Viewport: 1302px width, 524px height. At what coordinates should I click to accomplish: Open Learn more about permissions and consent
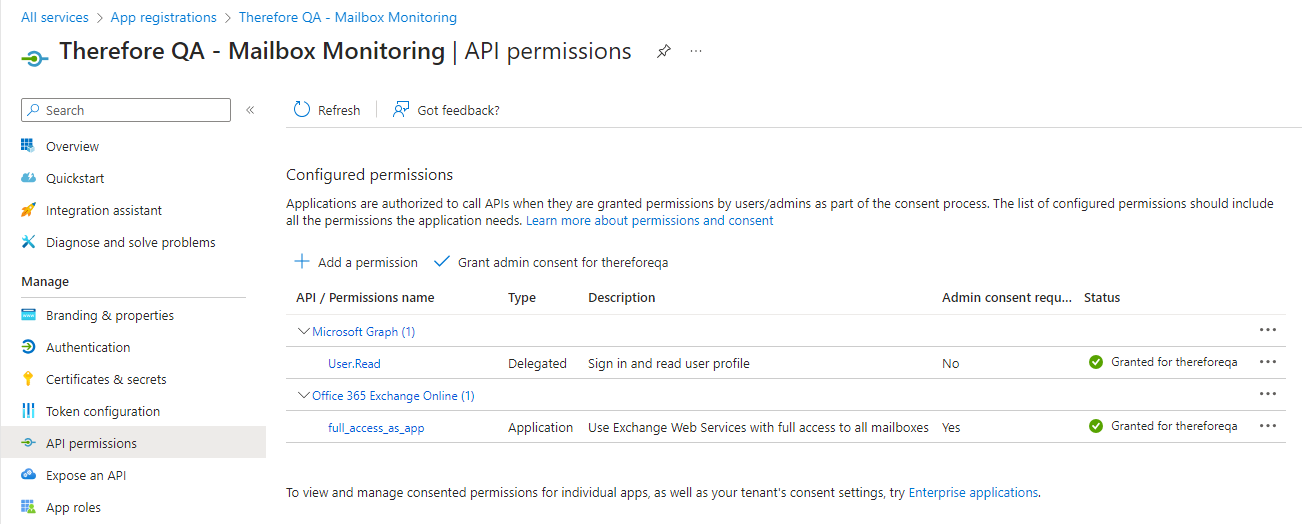[650, 220]
